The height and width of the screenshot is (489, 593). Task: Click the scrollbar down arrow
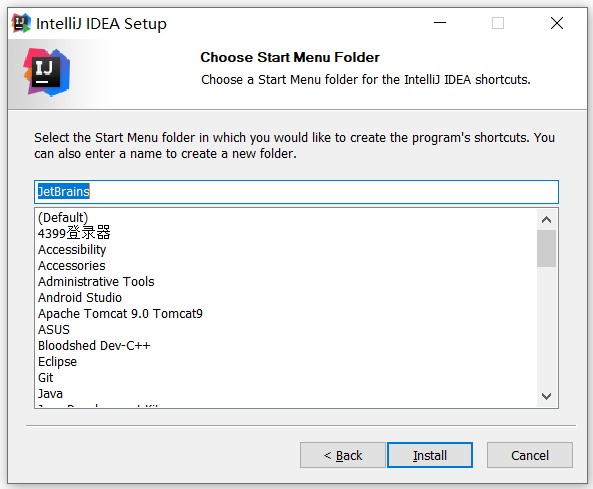tap(546, 396)
